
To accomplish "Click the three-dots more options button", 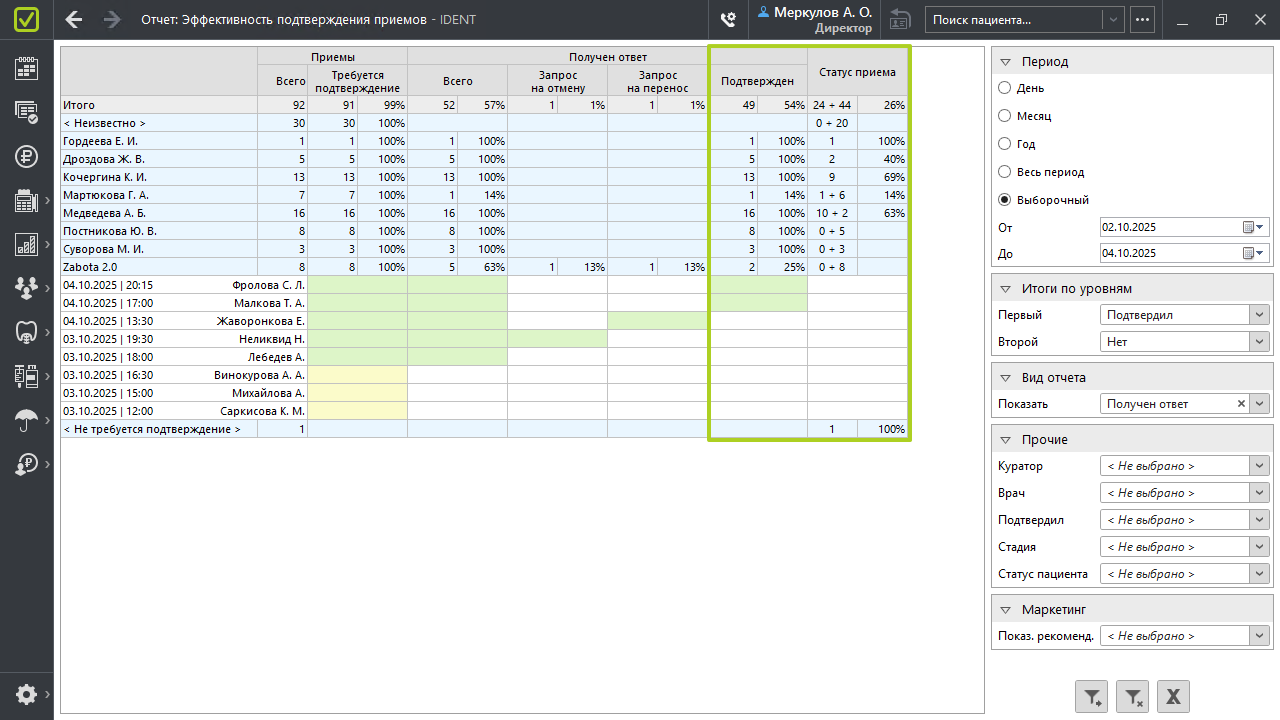I will click(x=1142, y=19).
